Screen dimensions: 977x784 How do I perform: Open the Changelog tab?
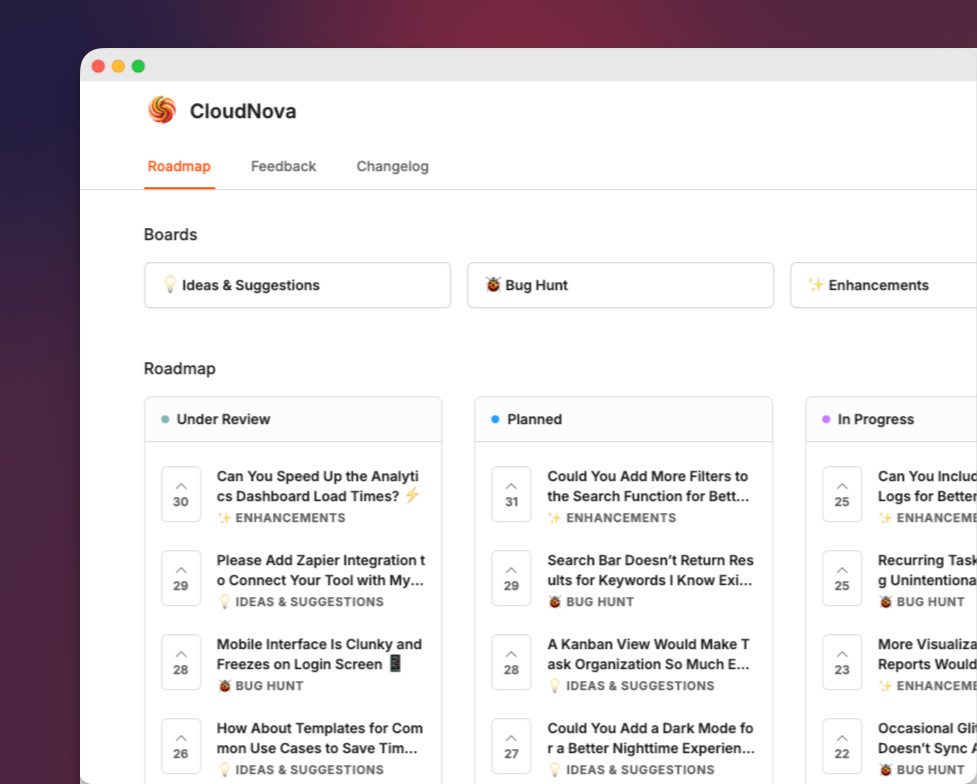pyautogui.click(x=393, y=166)
